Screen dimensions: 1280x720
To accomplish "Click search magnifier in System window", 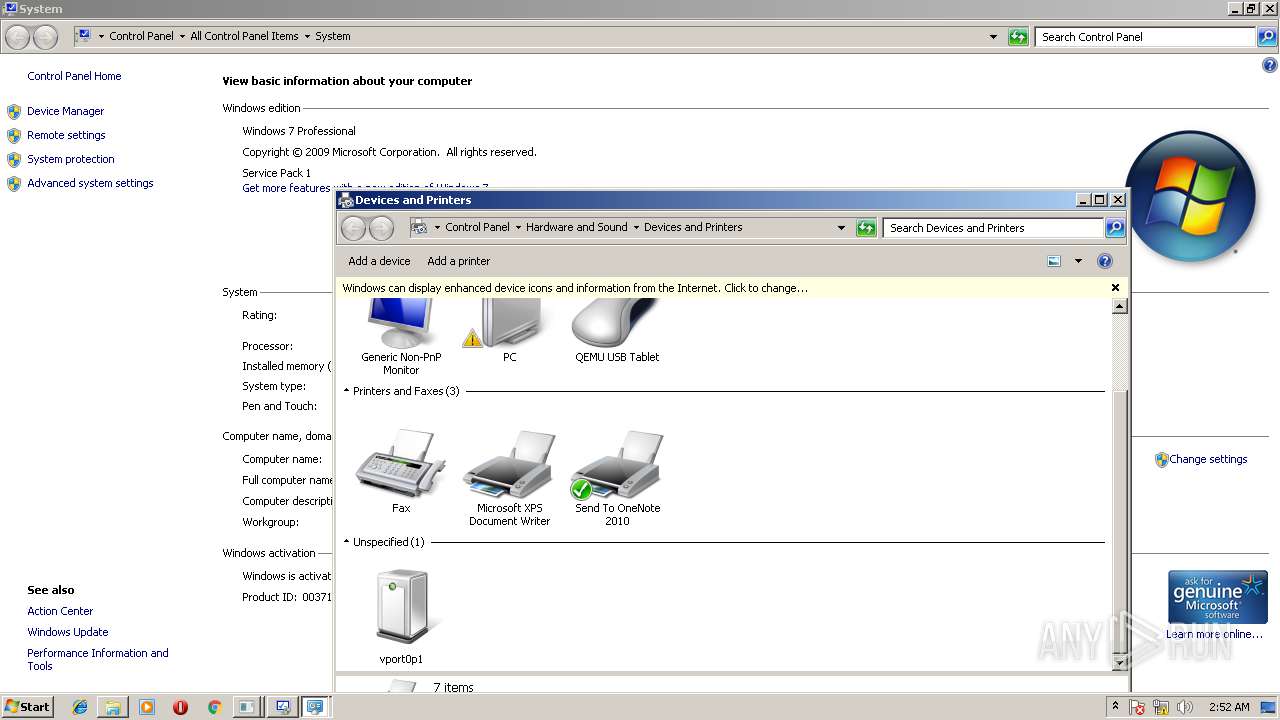I will pyautogui.click(x=1267, y=37).
